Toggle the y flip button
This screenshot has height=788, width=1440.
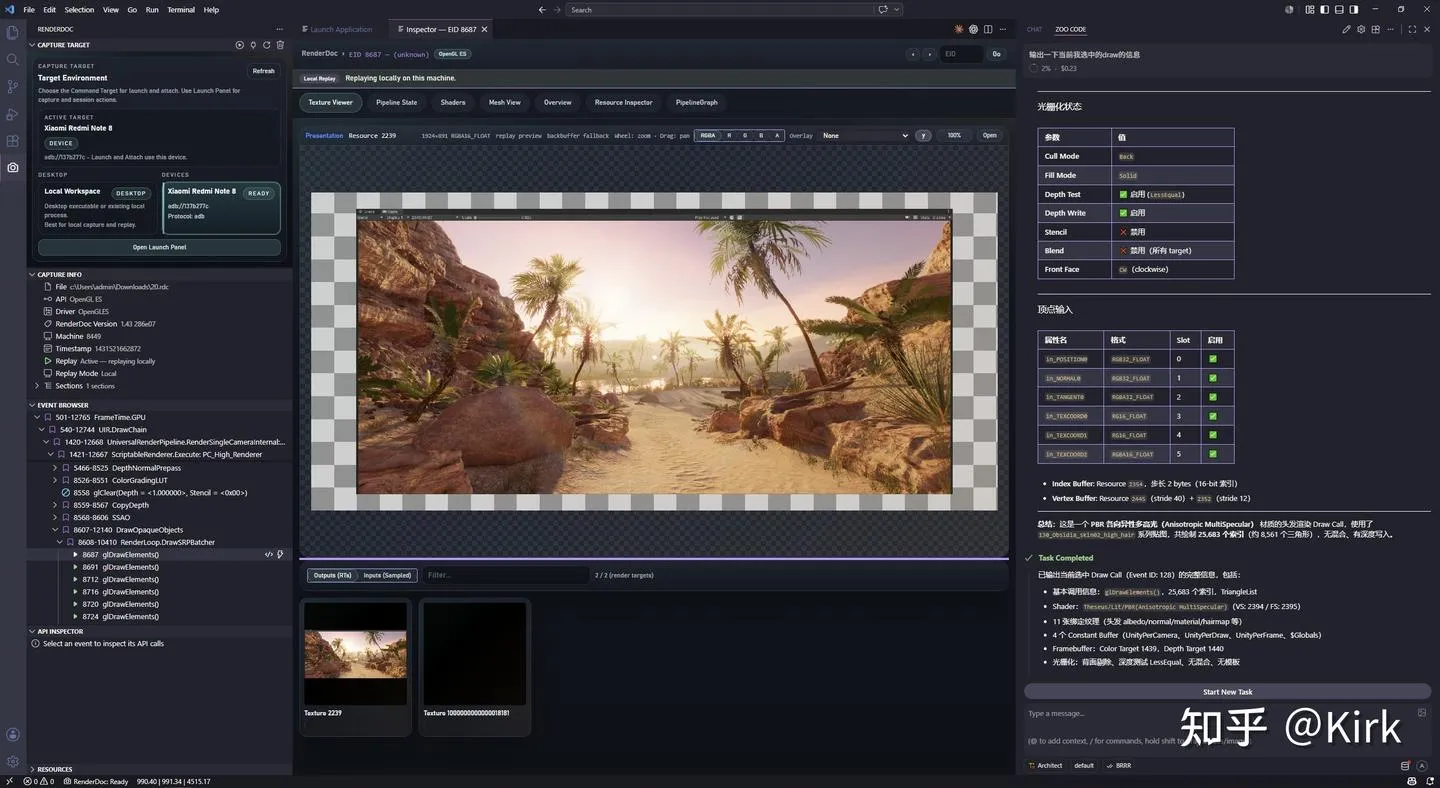point(923,135)
